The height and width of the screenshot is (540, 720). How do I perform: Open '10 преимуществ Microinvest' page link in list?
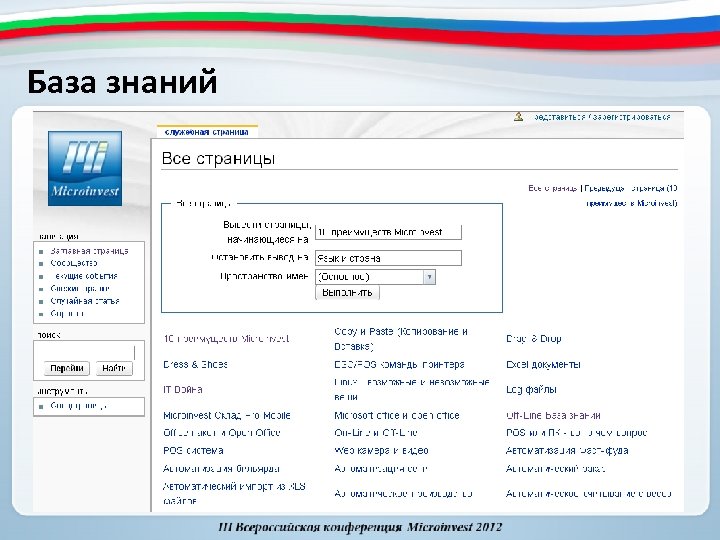click(226, 339)
